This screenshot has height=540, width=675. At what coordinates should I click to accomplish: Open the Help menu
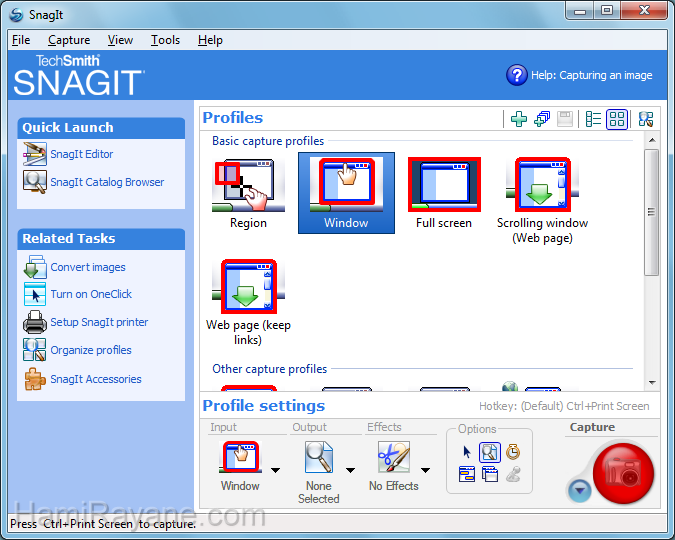pos(210,40)
